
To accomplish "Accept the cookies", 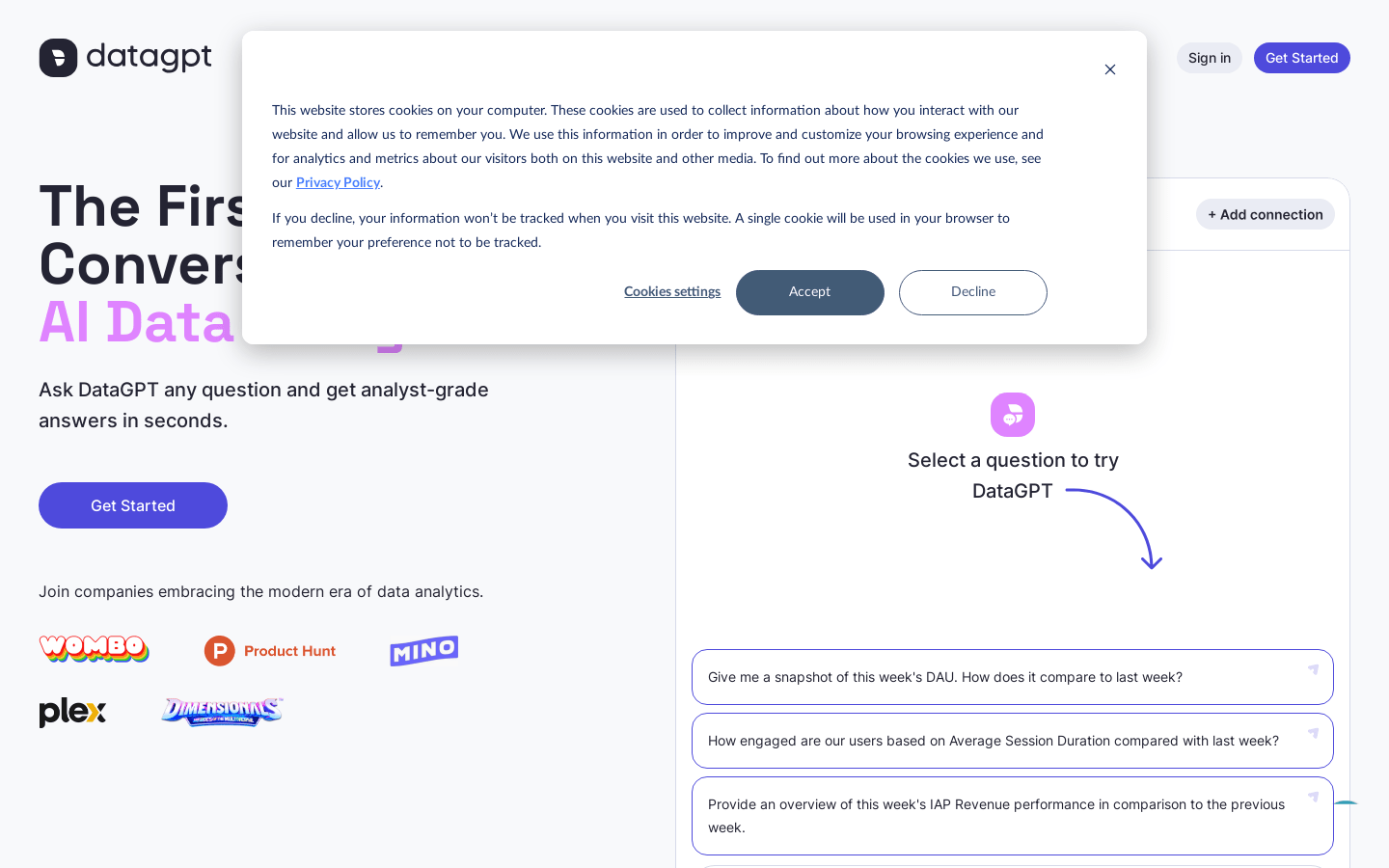I will 810,292.
